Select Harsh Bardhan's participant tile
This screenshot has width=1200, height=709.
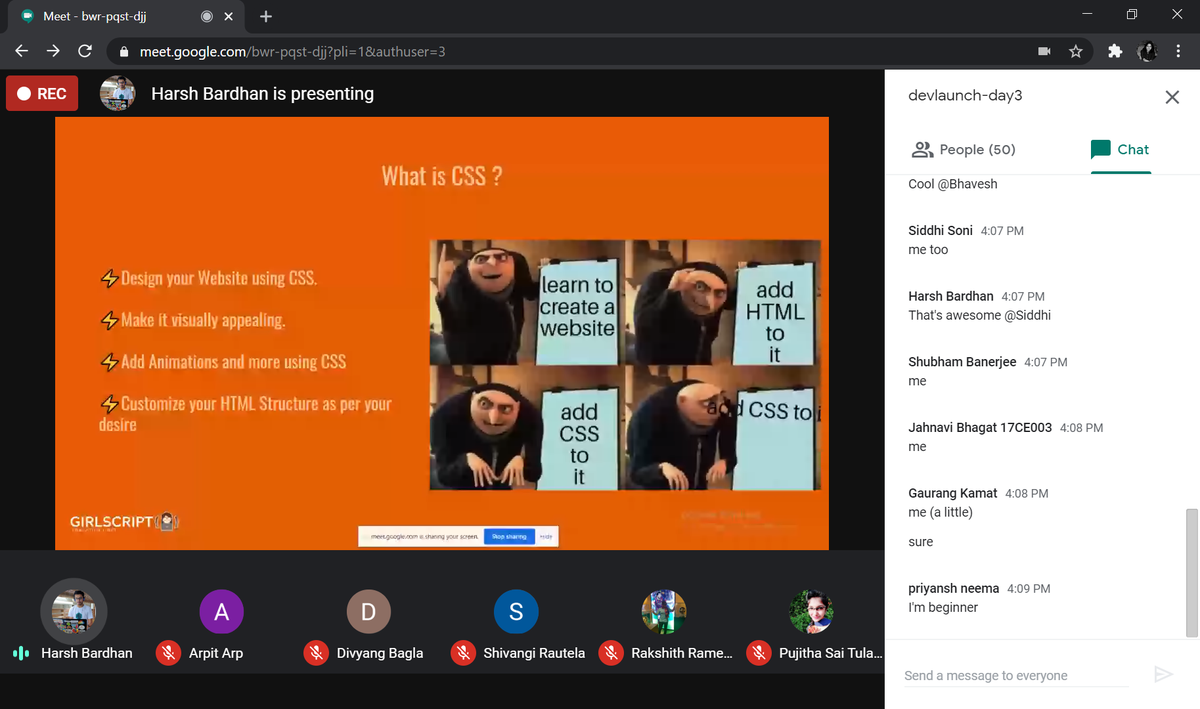click(73, 622)
